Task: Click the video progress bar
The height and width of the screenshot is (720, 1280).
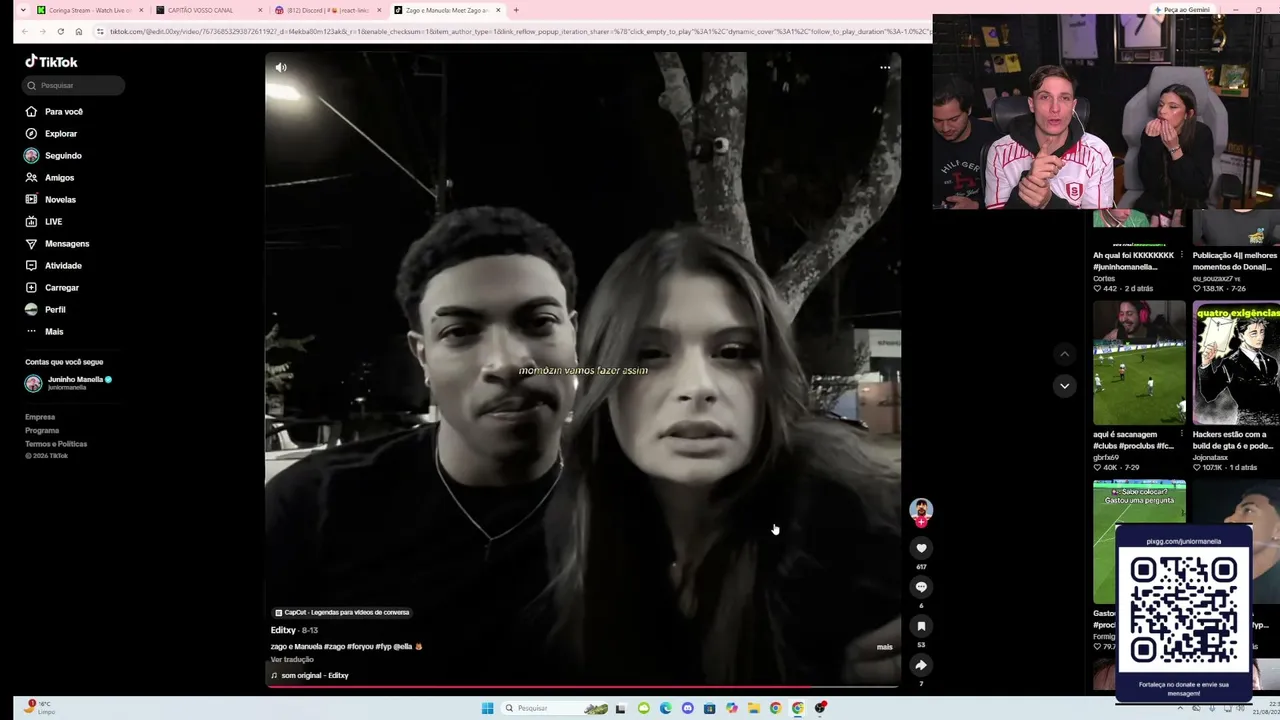Action: (583, 687)
